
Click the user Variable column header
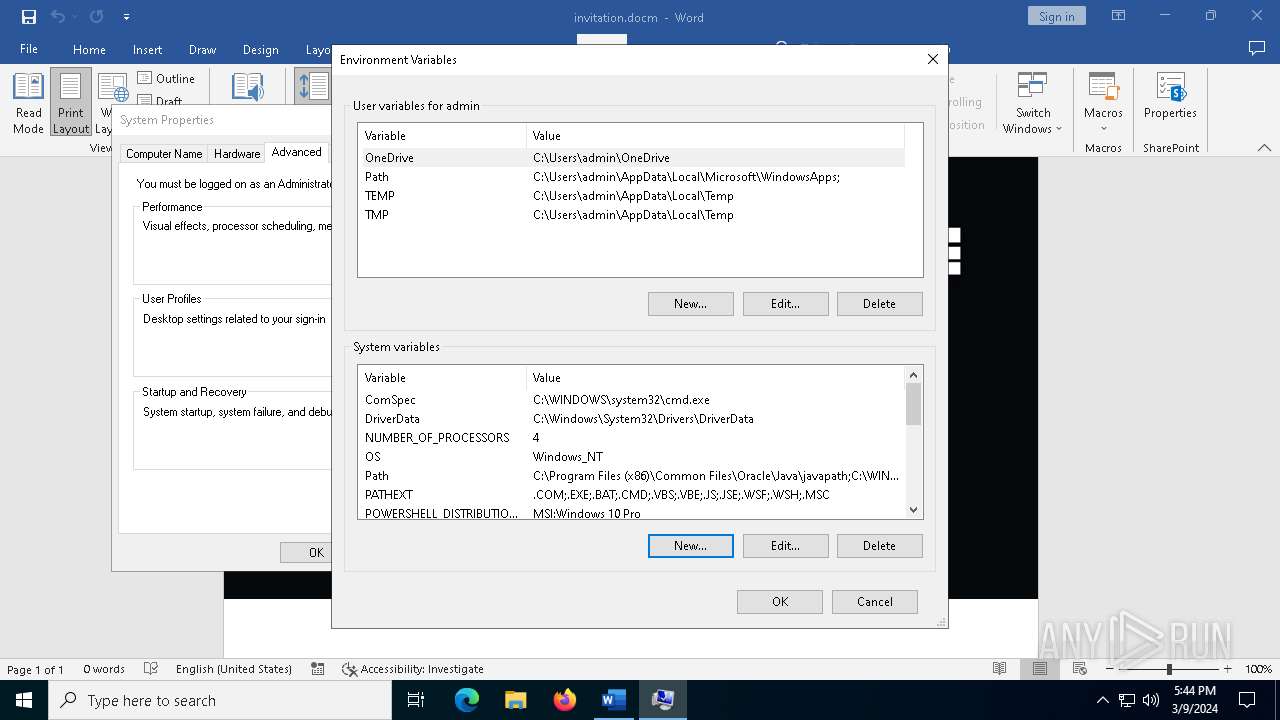coord(442,136)
